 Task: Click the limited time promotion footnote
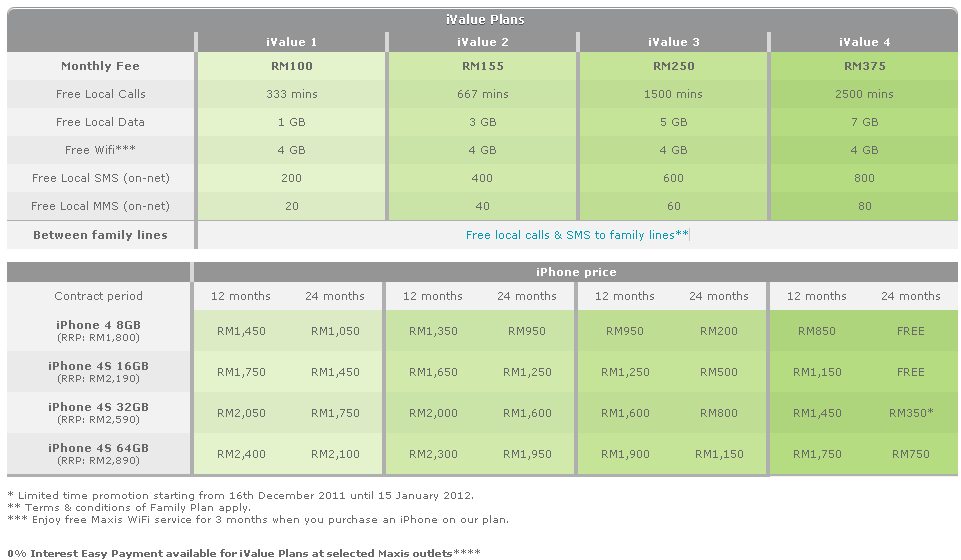pyautogui.click(x=240, y=495)
